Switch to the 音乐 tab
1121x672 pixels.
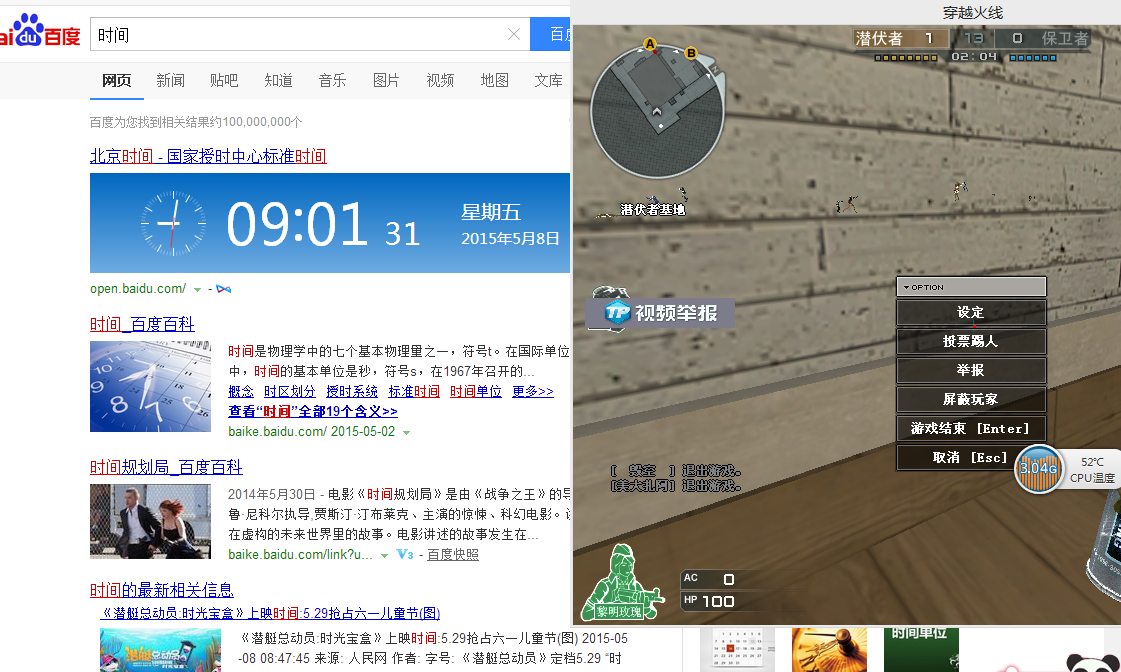(332, 81)
